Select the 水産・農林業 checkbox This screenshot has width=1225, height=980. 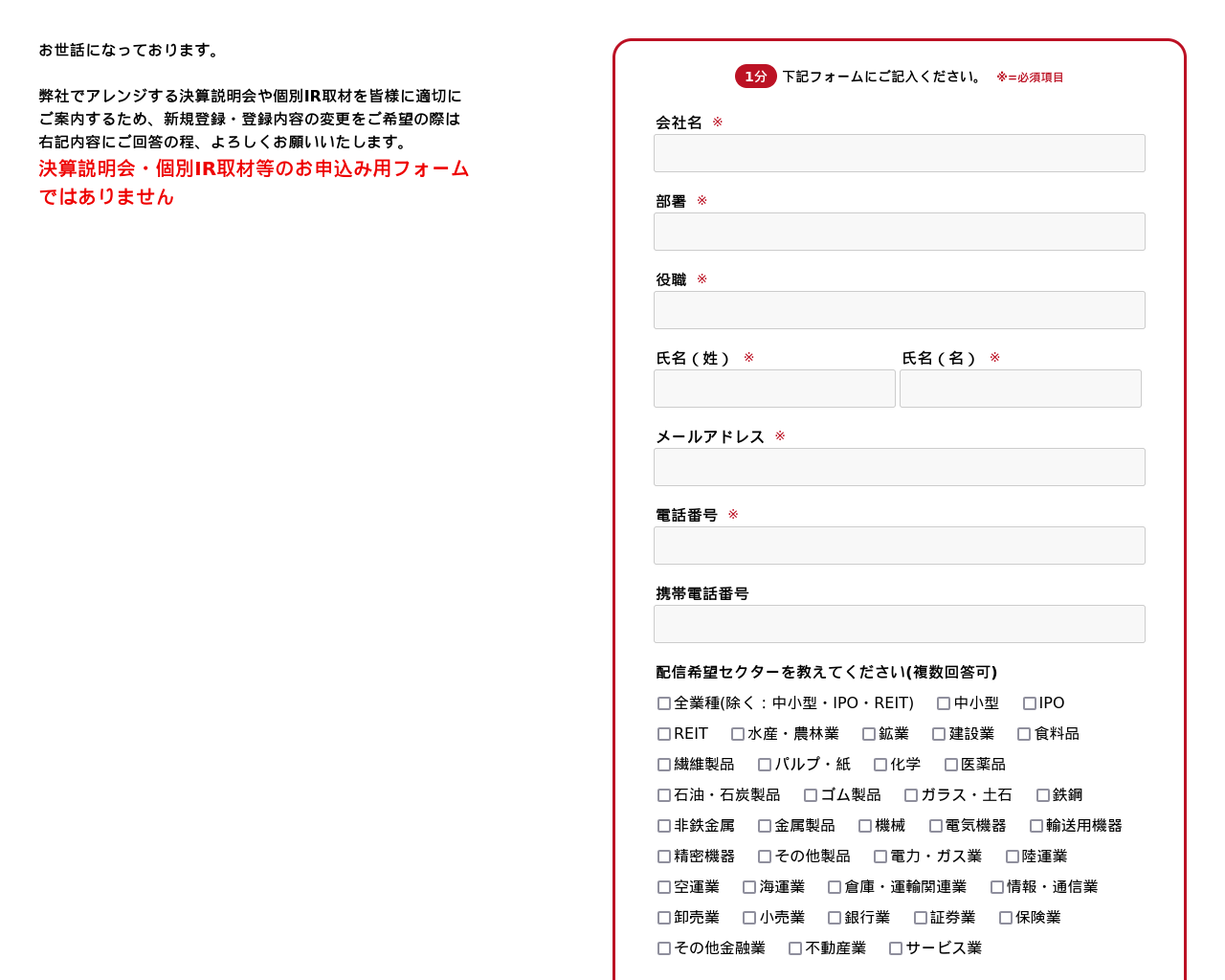click(x=738, y=734)
